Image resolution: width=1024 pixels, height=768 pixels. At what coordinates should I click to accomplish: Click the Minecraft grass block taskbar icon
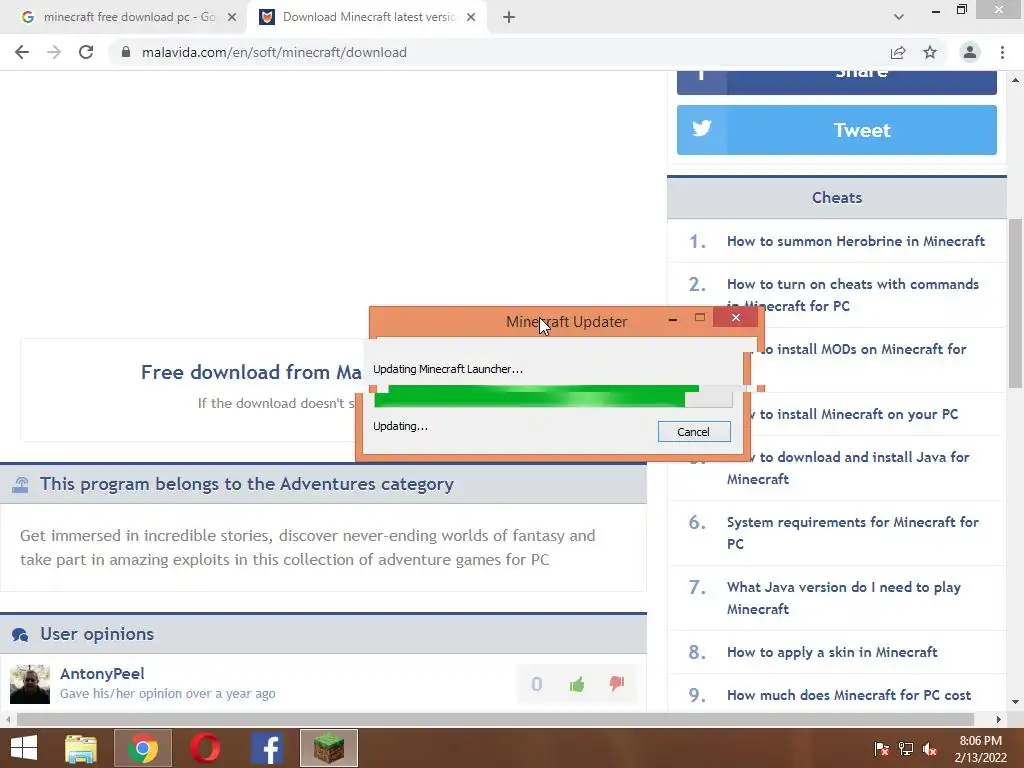tap(328, 748)
